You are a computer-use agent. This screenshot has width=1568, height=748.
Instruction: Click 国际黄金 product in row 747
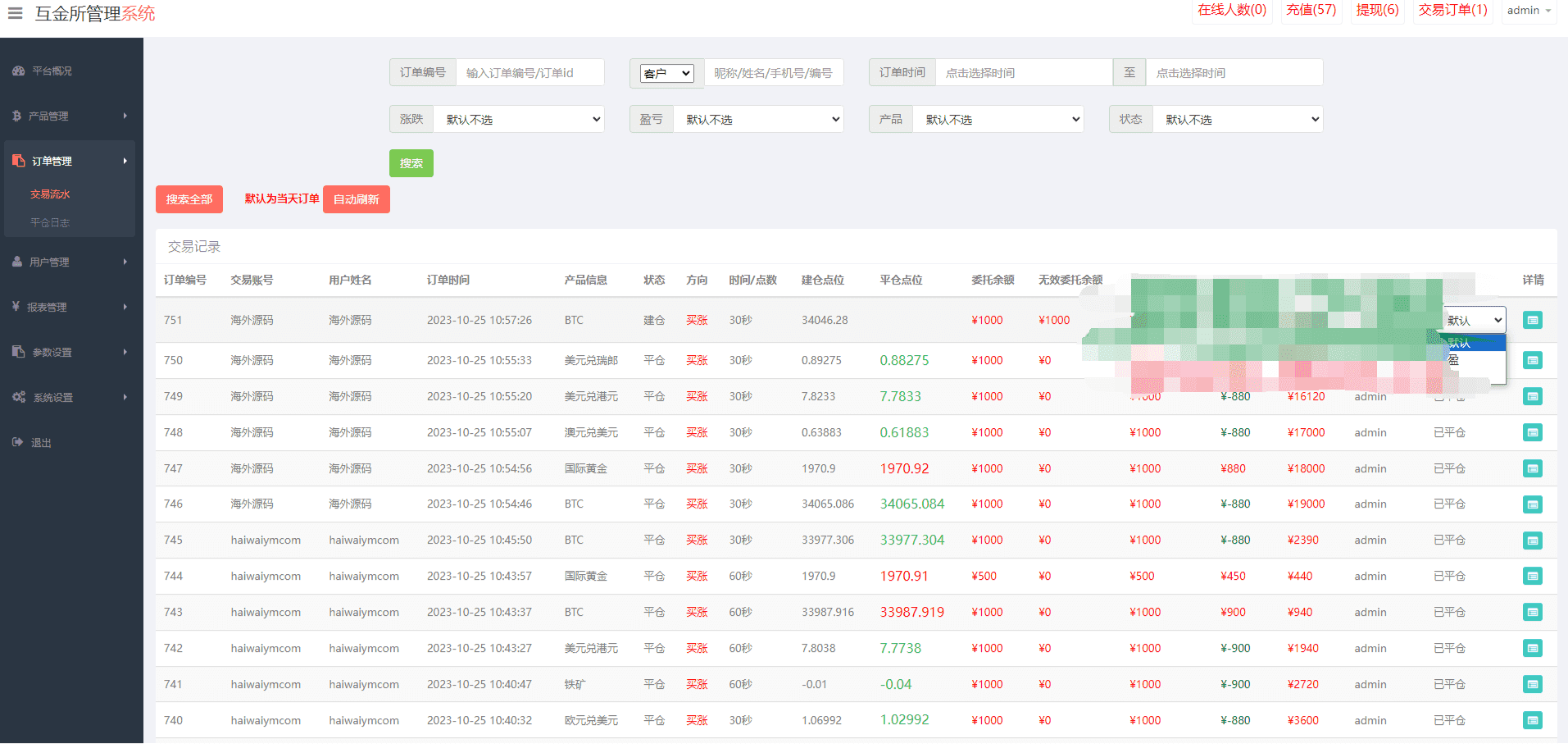tap(586, 468)
